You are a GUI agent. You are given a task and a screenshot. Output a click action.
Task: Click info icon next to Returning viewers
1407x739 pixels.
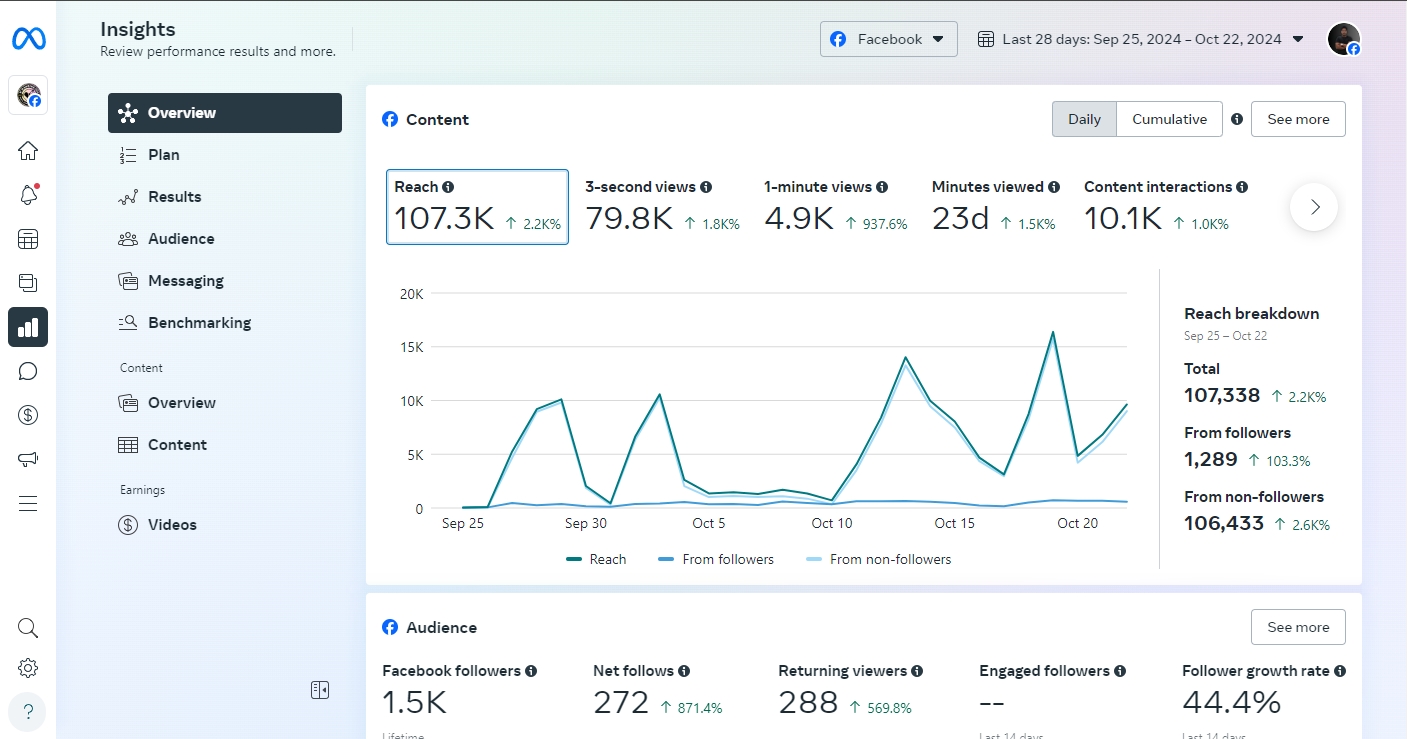917,671
